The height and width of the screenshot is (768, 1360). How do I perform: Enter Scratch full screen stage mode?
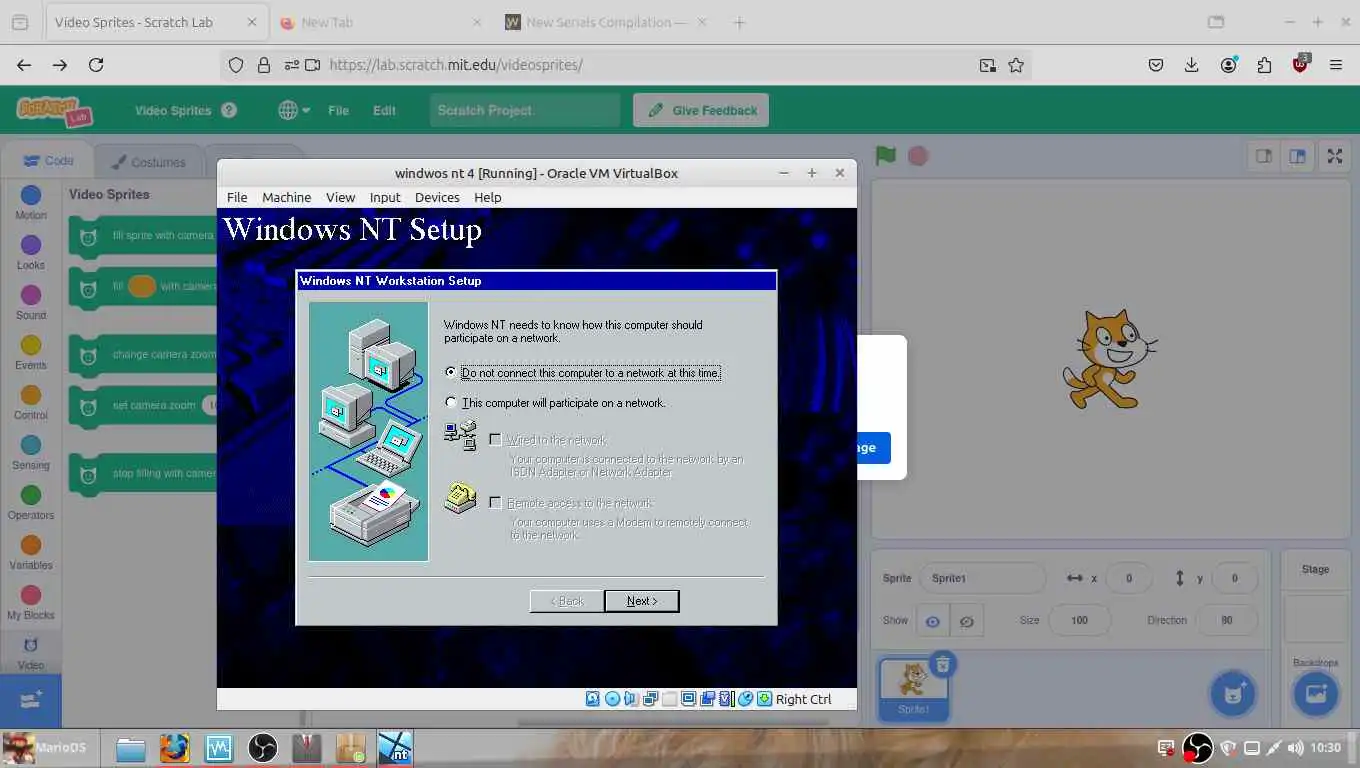click(x=1334, y=156)
